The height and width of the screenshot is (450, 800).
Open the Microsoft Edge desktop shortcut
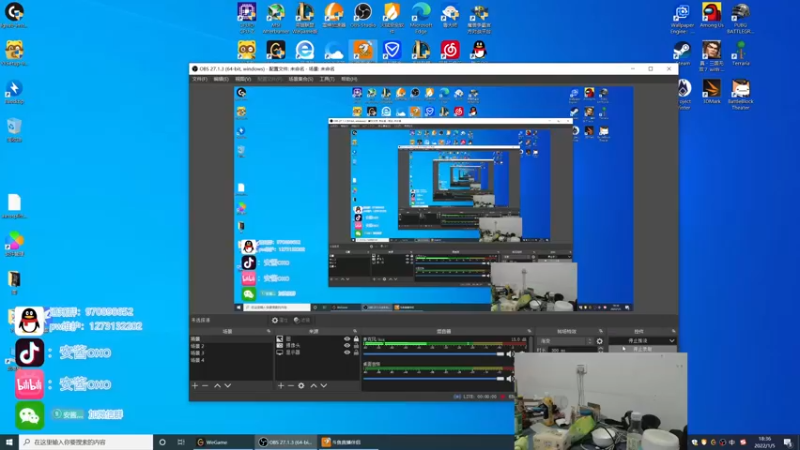click(421, 17)
